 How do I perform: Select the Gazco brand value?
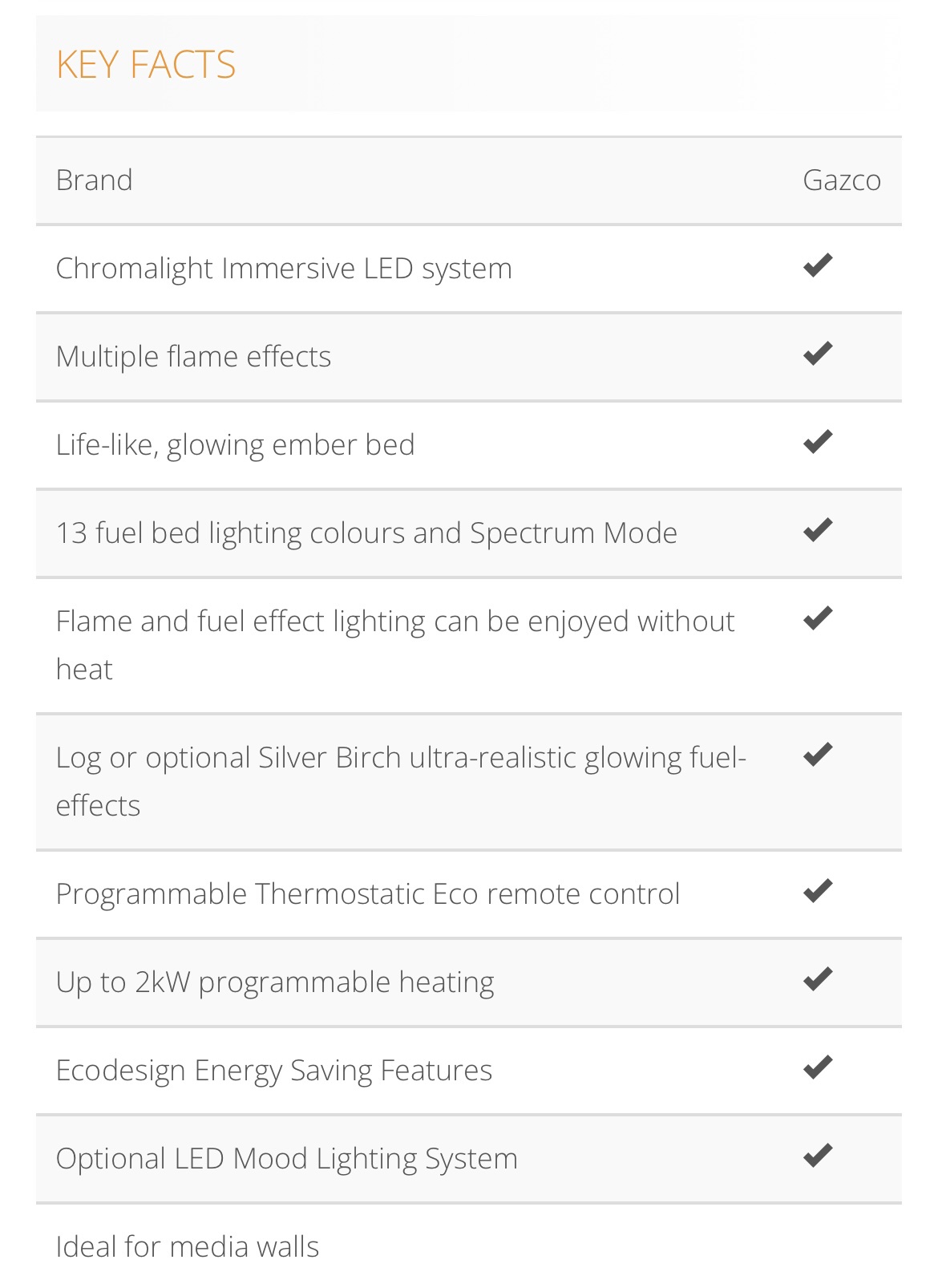tap(842, 180)
